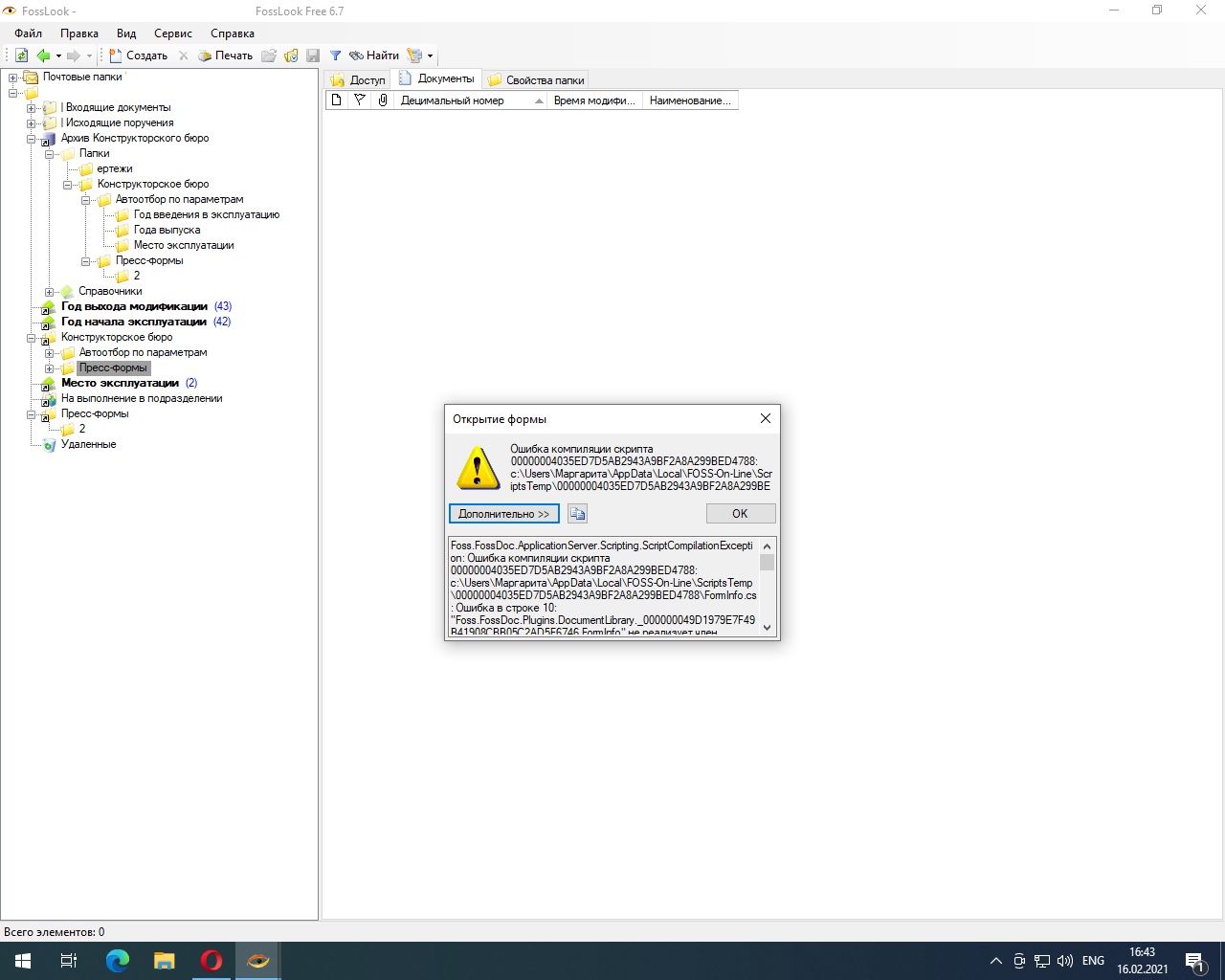Open the Правка menu

click(79, 33)
